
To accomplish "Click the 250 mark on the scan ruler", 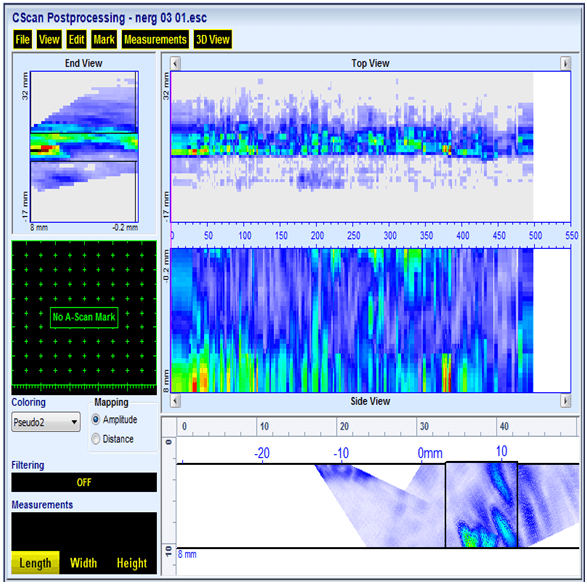I will point(353,235).
